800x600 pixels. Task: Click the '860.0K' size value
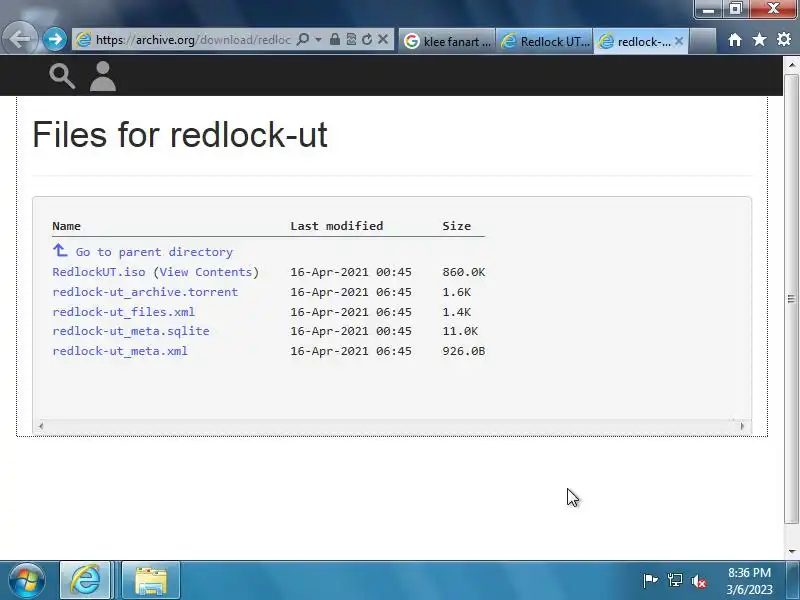(464, 272)
